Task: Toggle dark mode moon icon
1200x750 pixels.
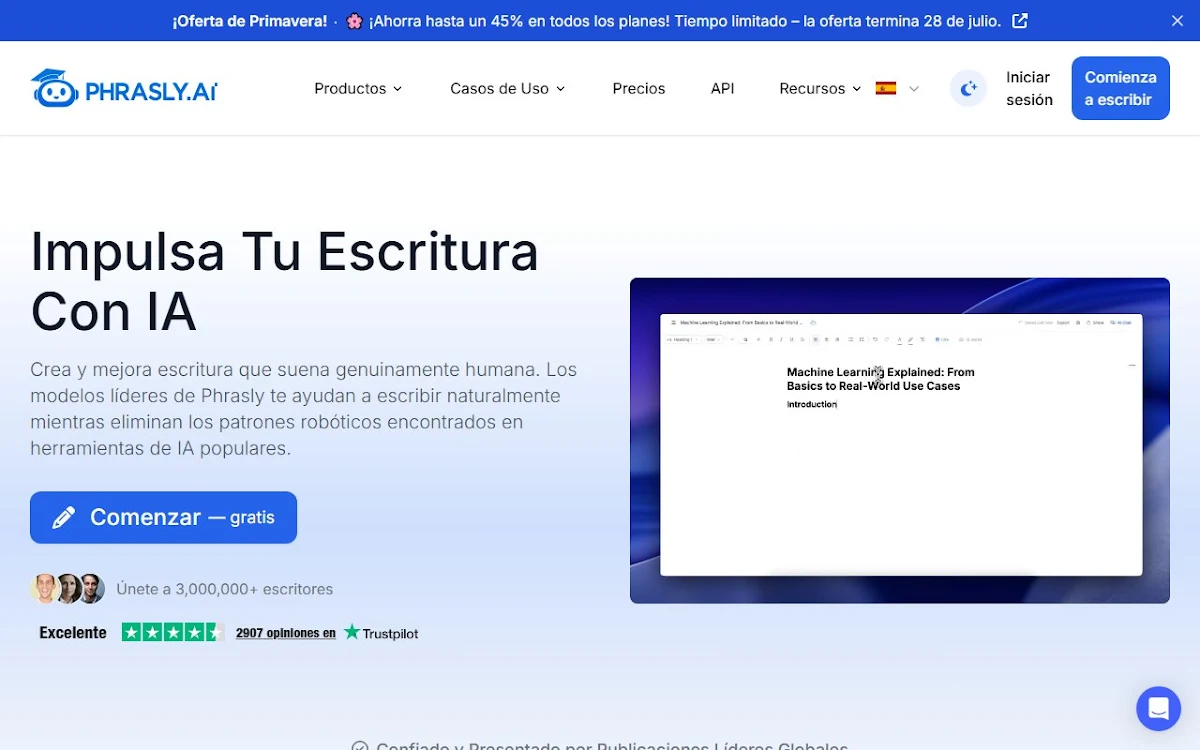Action: (x=968, y=89)
